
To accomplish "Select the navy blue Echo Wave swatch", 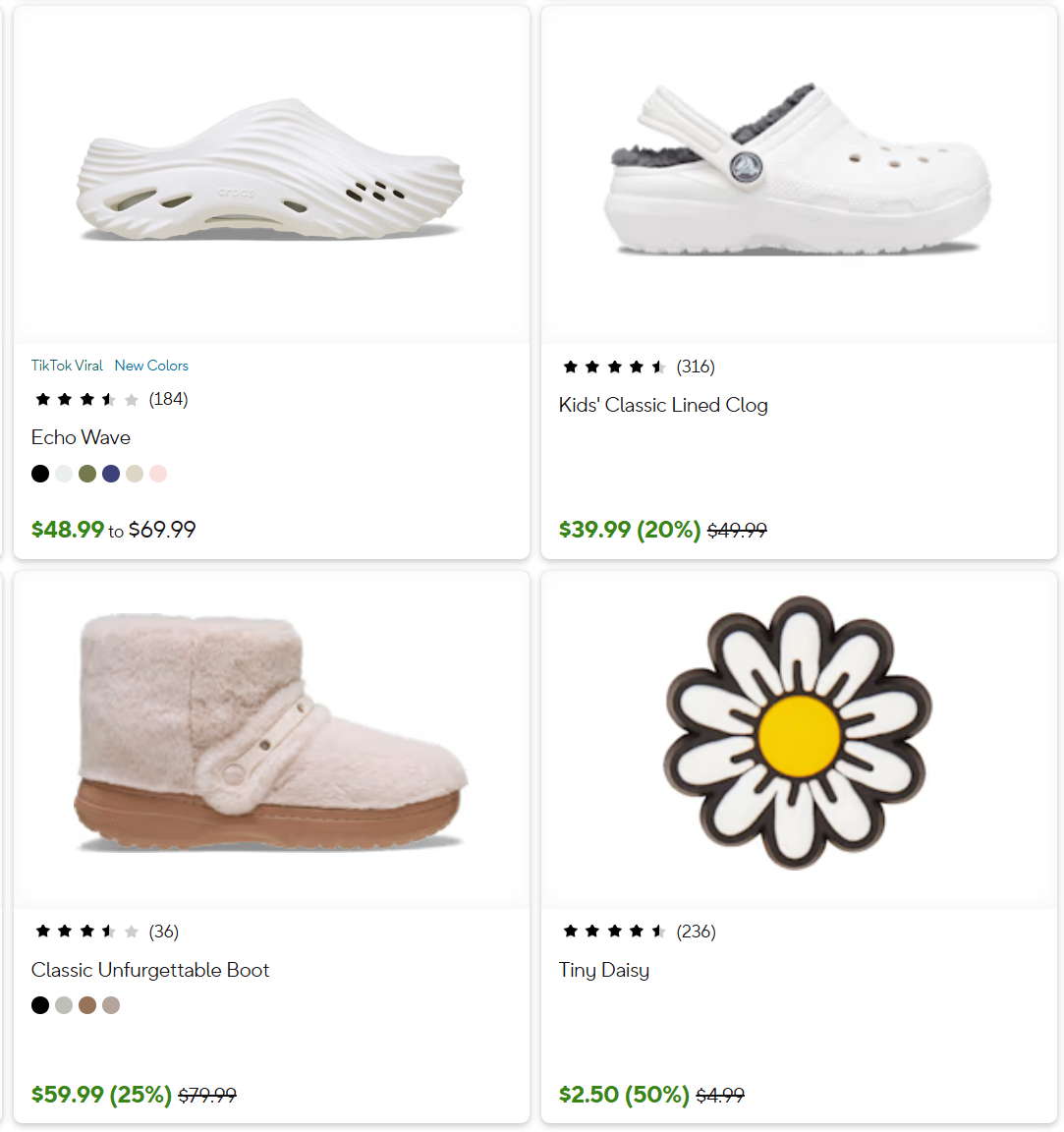I will click(x=111, y=474).
